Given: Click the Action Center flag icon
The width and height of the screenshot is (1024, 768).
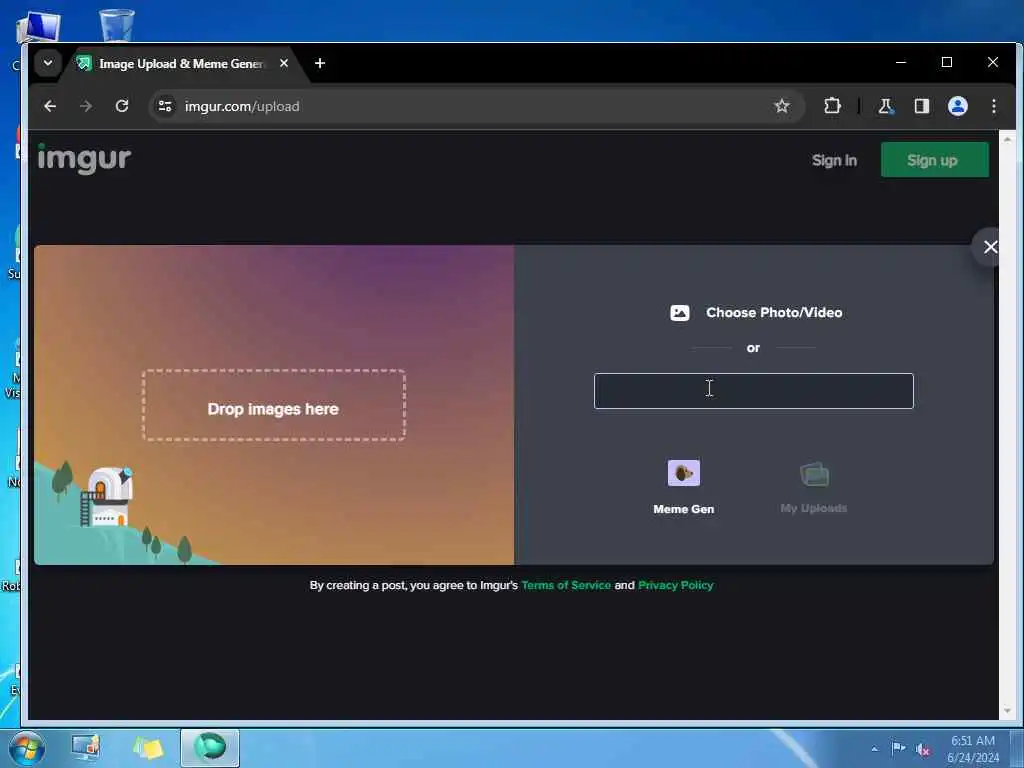Looking at the screenshot, I should (x=898, y=748).
